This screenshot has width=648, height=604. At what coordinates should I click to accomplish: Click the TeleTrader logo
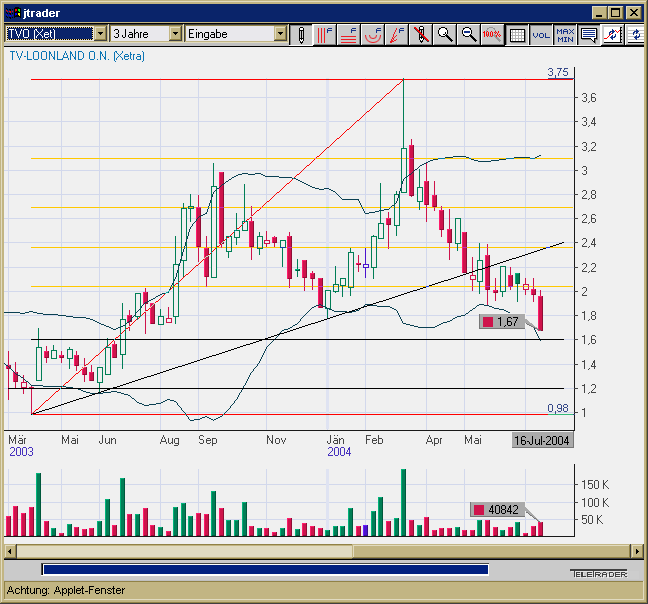click(599, 574)
